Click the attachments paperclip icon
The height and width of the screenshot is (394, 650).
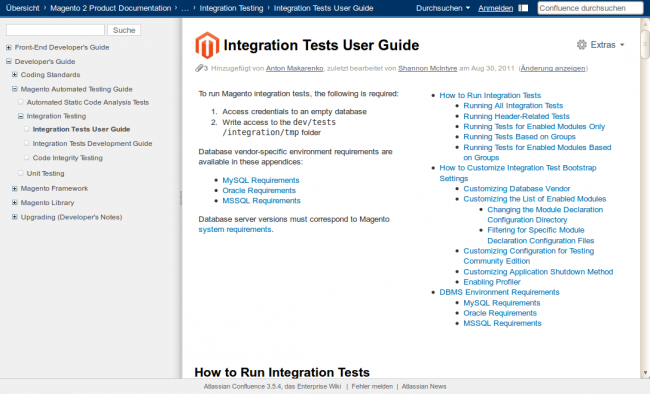[x=199, y=68]
